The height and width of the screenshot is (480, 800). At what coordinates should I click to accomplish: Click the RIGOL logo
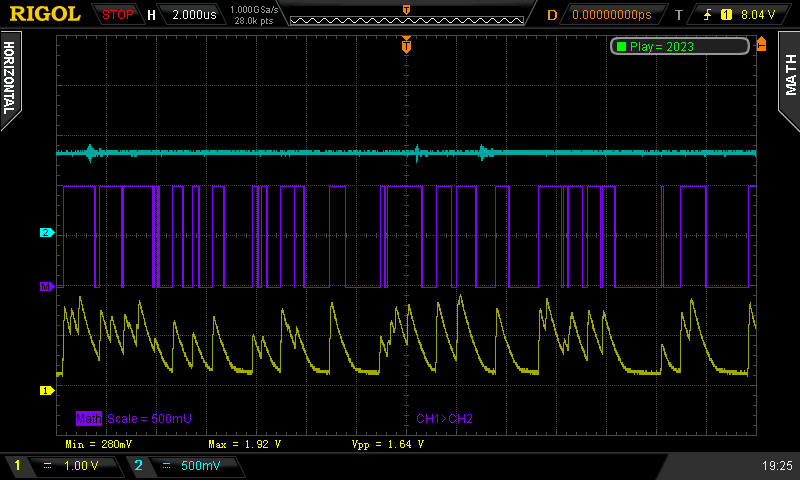click(x=45, y=14)
